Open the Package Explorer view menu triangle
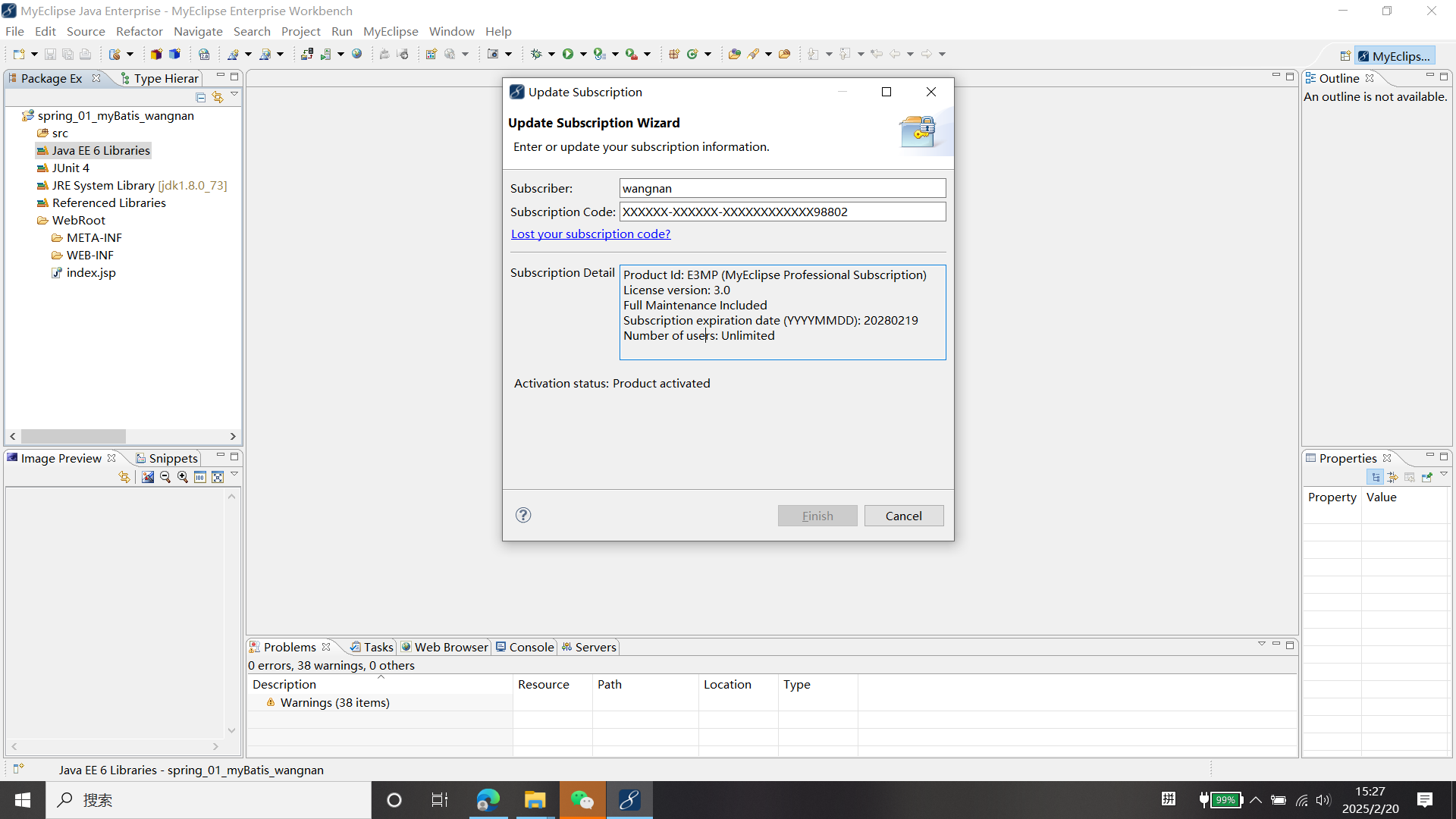 234,95
